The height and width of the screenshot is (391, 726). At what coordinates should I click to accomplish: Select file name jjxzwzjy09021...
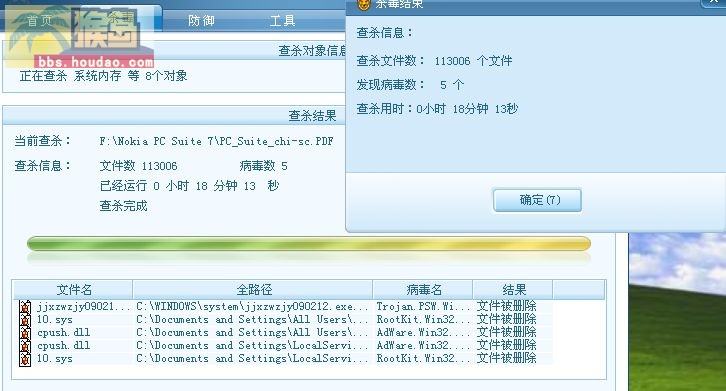pos(84,307)
